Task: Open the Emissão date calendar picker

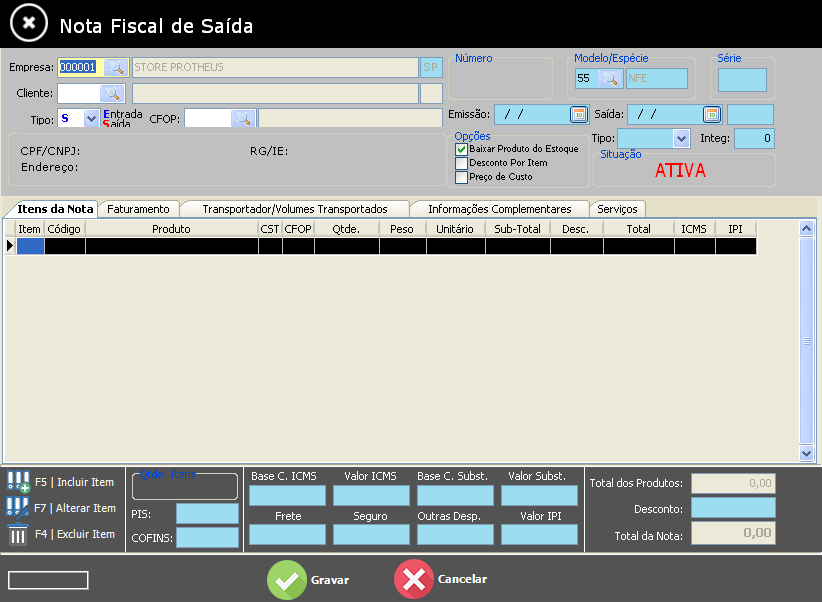Action: [579, 114]
